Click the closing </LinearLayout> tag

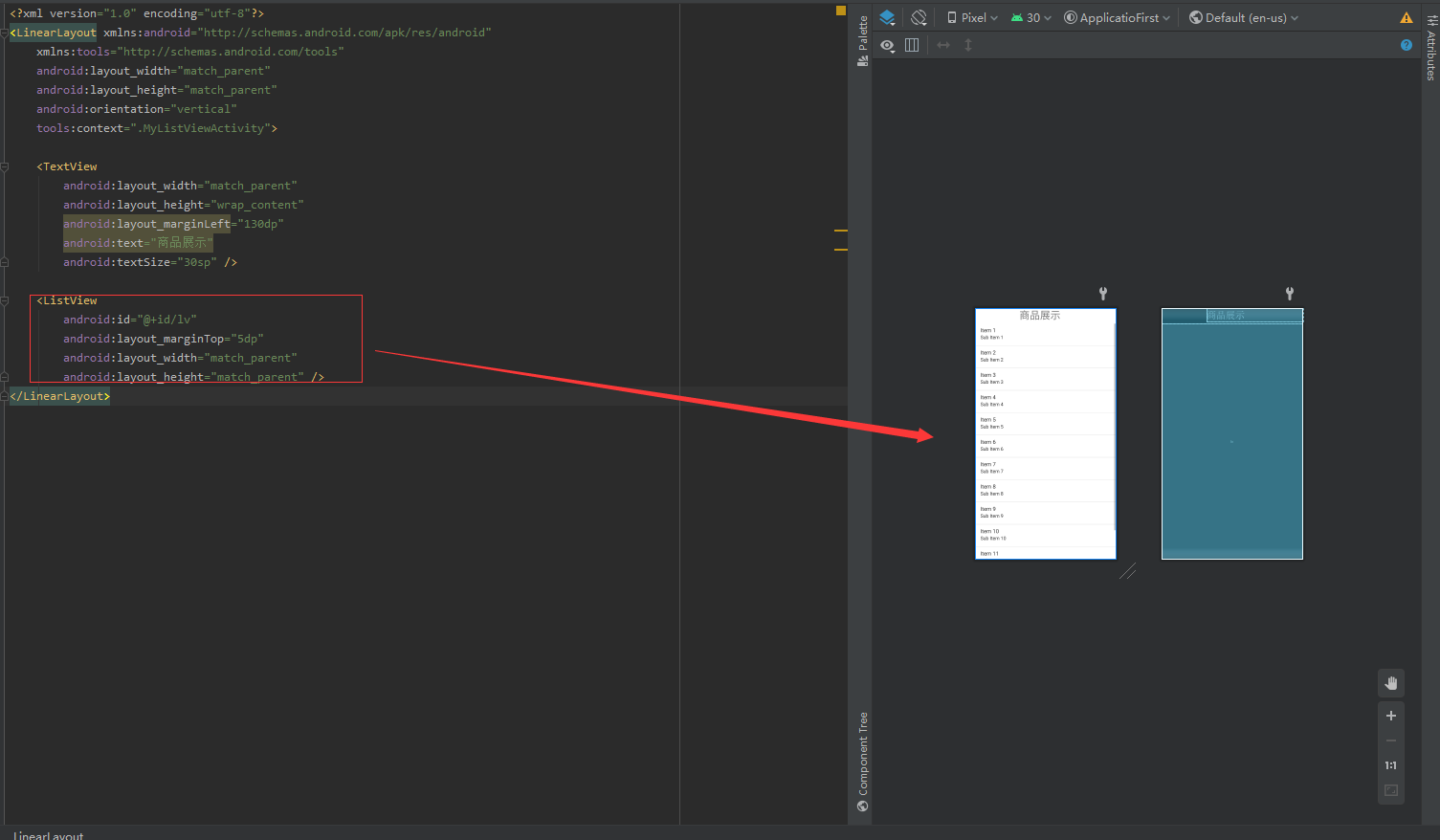[59, 396]
